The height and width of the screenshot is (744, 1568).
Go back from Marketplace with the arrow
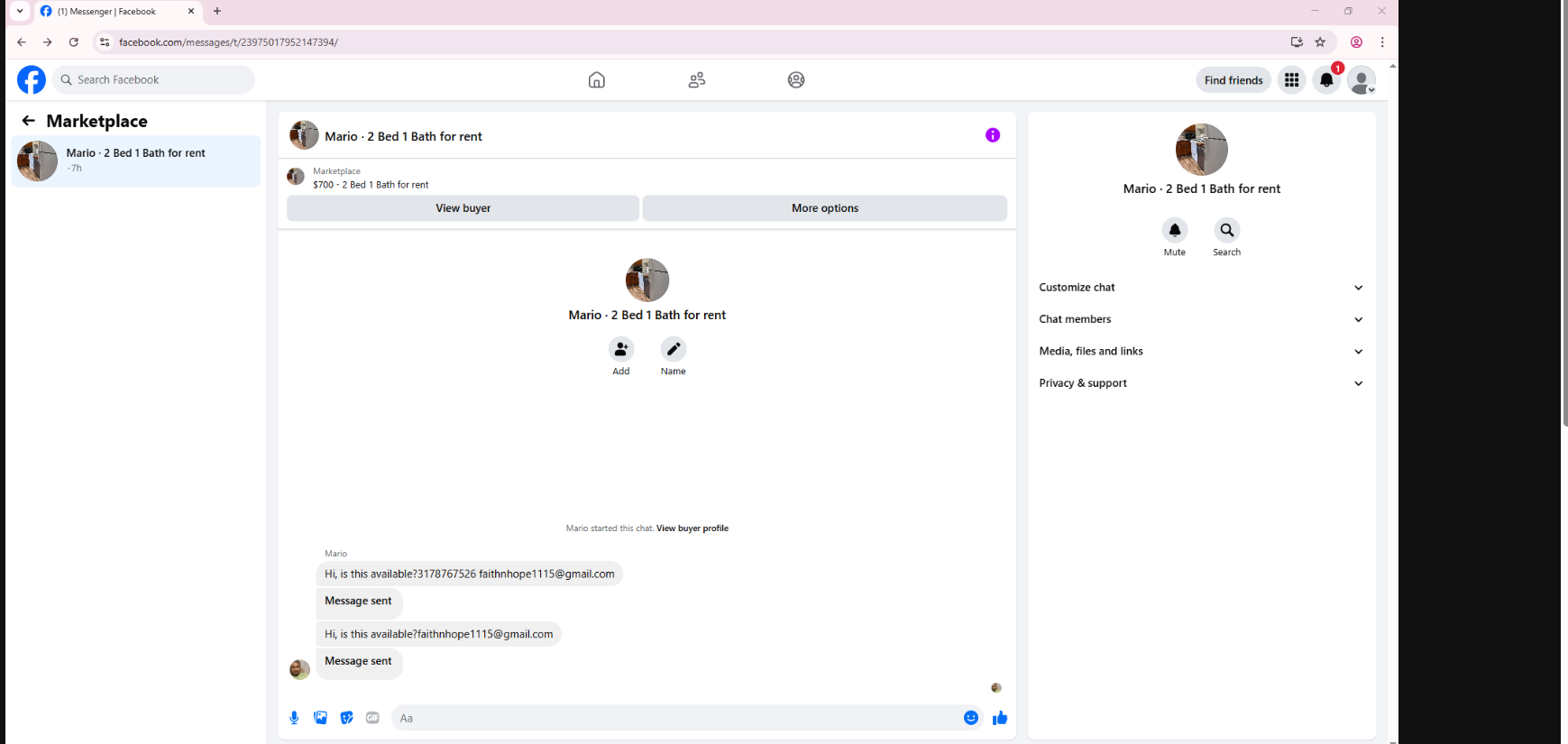click(x=29, y=120)
